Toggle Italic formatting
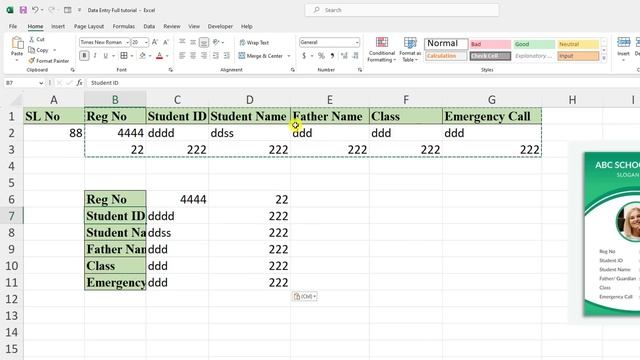The image size is (640, 360). pyautogui.click(x=95, y=55)
